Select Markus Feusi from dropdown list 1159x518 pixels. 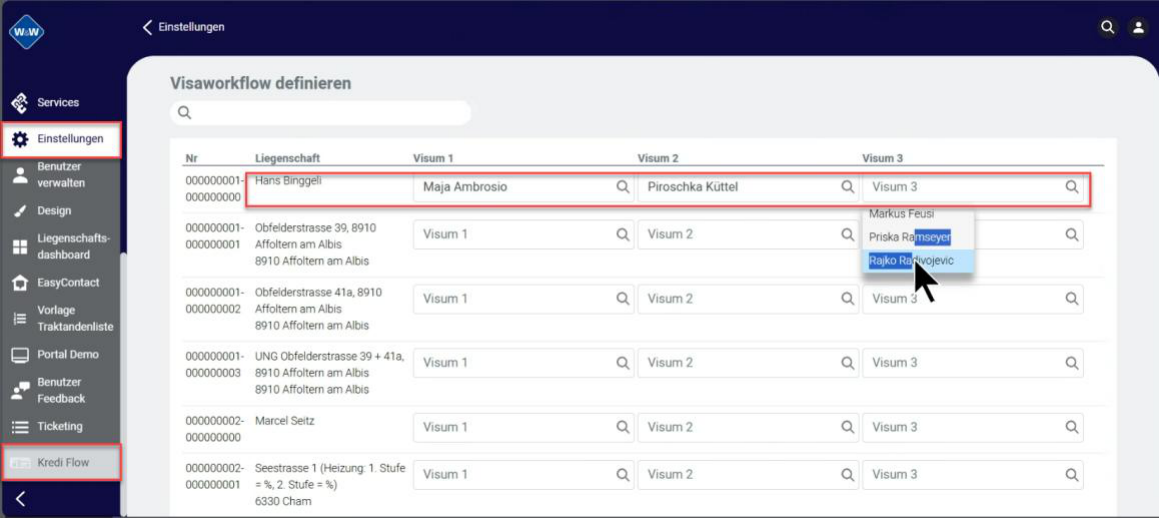(x=918, y=214)
